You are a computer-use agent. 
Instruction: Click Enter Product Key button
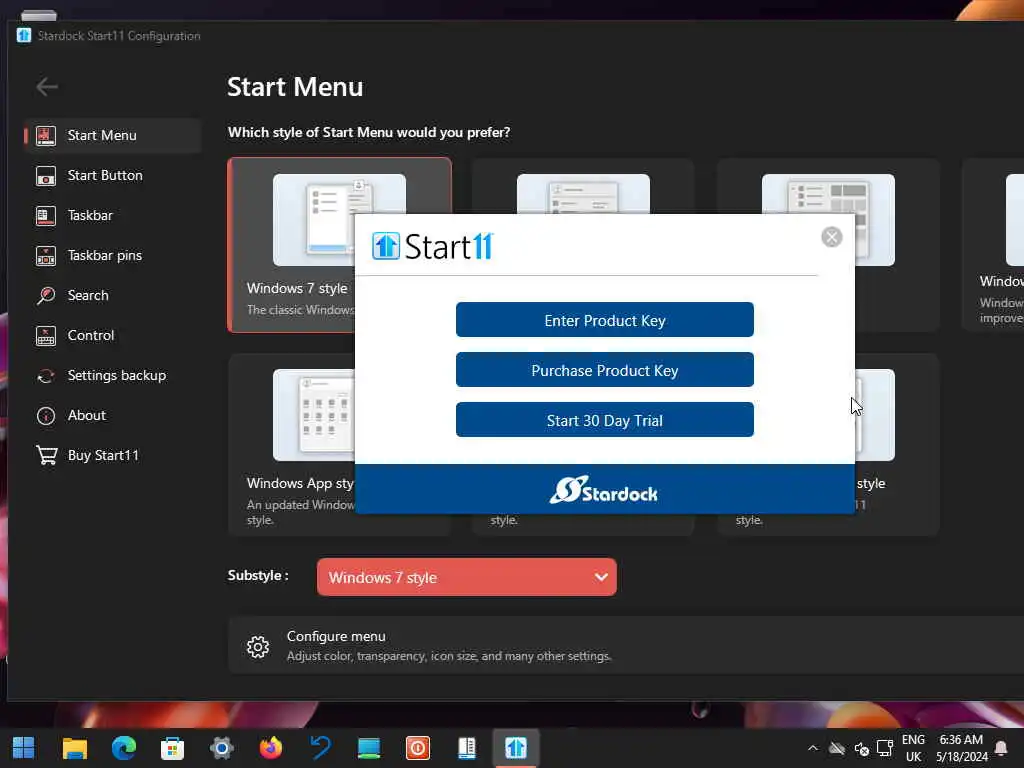coord(605,320)
